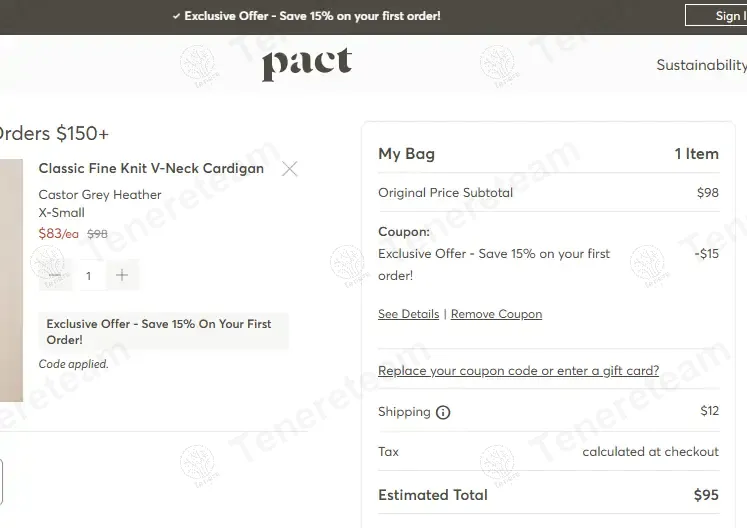Open Replace your coupon code link
Image resolution: width=747 pixels, height=528 pixels.
[518, 371]
